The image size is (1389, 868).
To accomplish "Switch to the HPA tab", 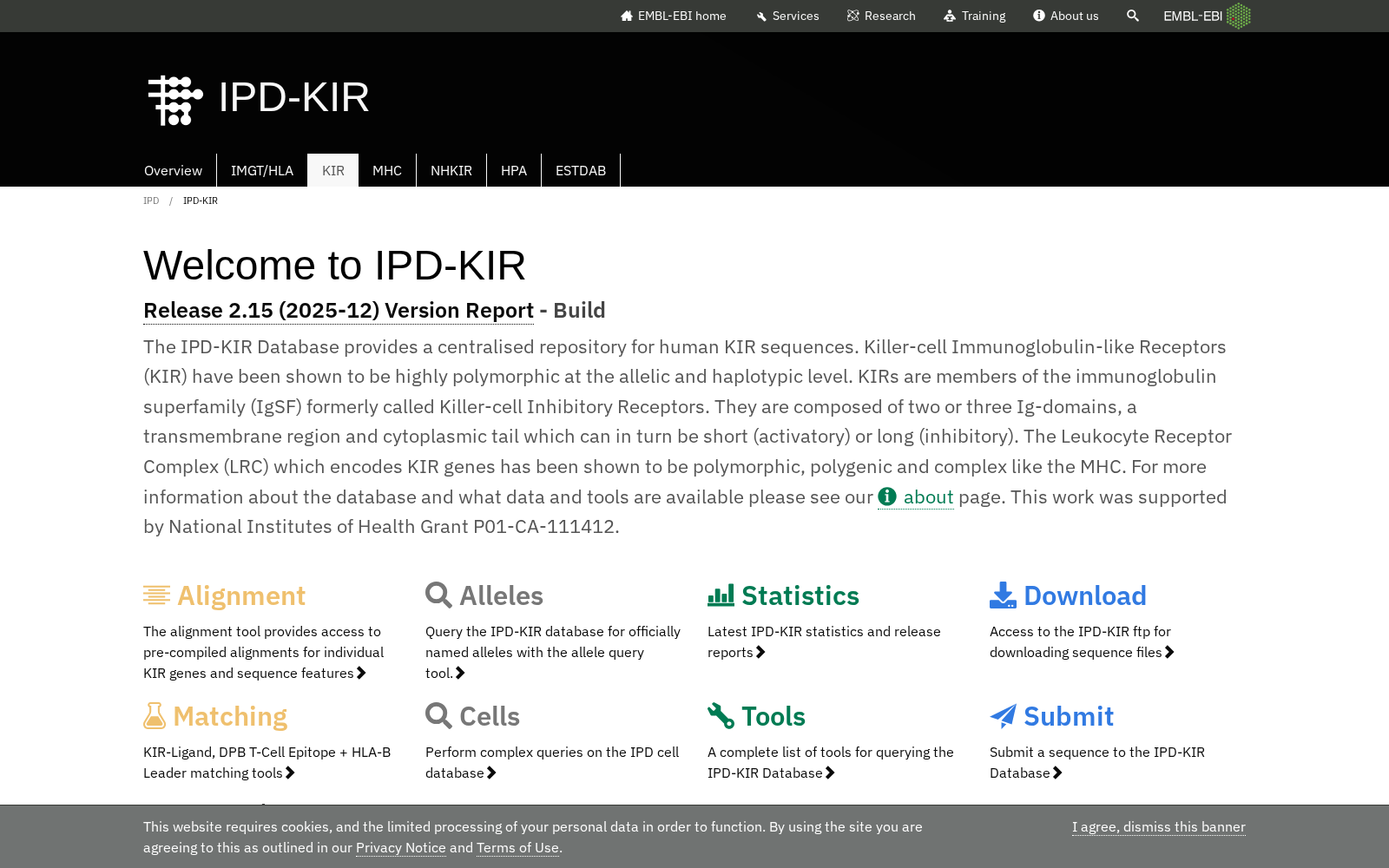I will pos(514,170).
